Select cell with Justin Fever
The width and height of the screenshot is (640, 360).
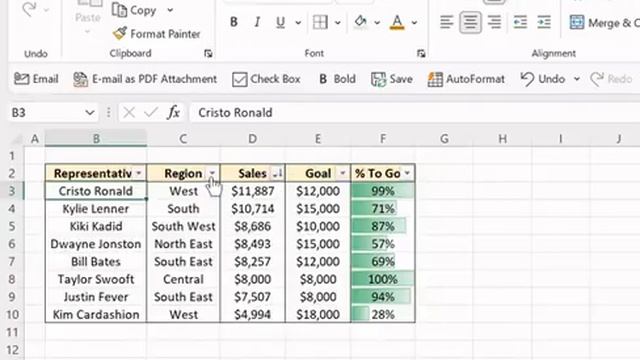pyautogui.click(x=96, y=297)
